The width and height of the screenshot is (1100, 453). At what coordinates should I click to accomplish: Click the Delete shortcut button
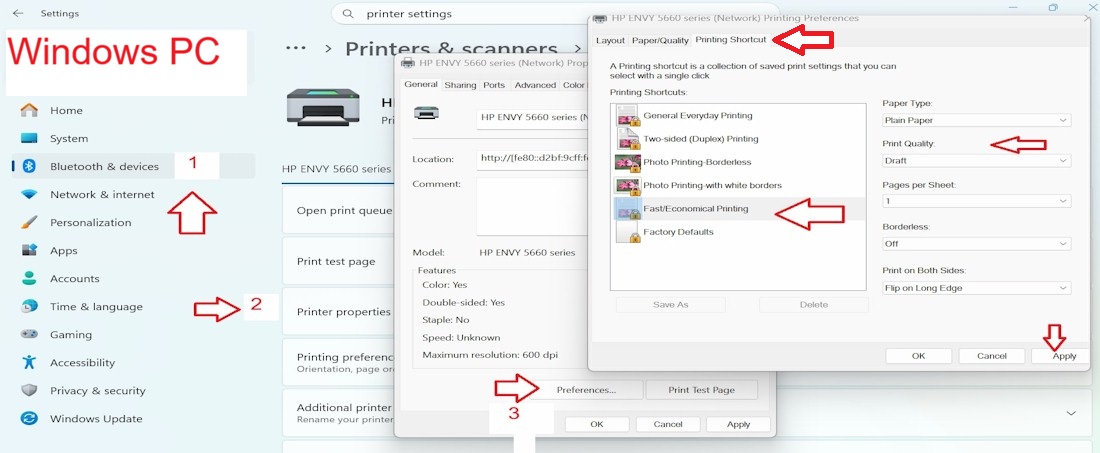point(814,305)
